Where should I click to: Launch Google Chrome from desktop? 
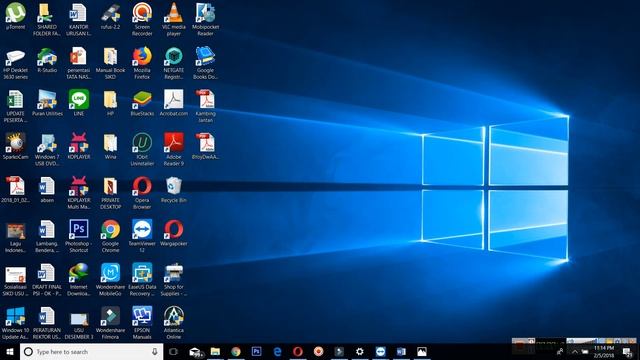click(x=110, y=236)
